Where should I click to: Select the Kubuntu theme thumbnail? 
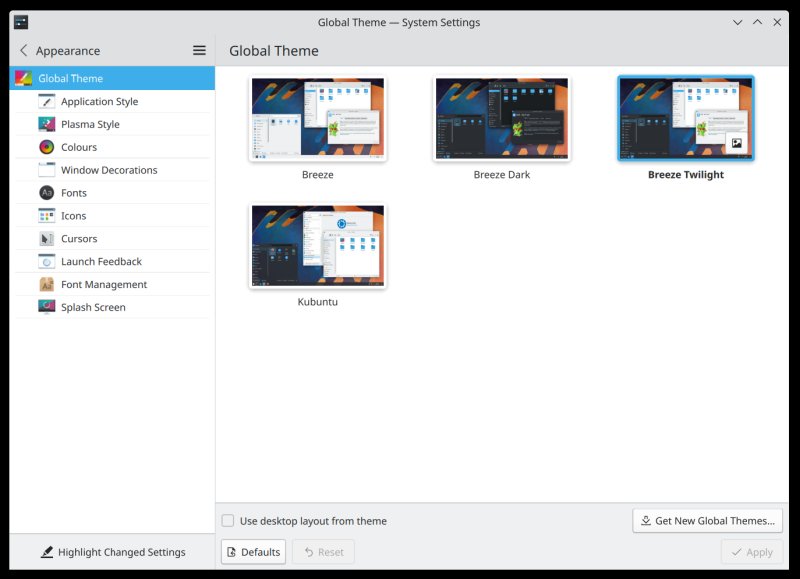pyautogui.click(x=317, y=244)
